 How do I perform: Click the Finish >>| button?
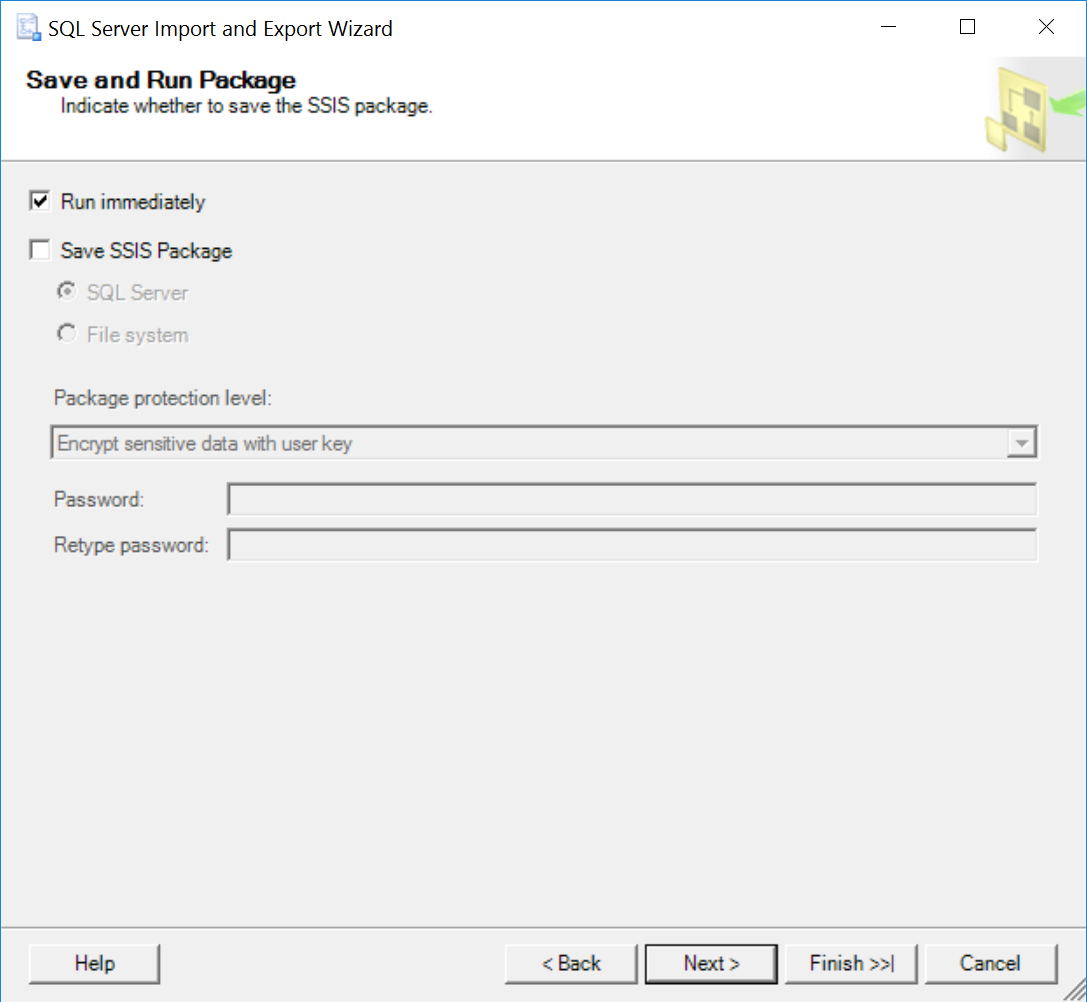851,964
